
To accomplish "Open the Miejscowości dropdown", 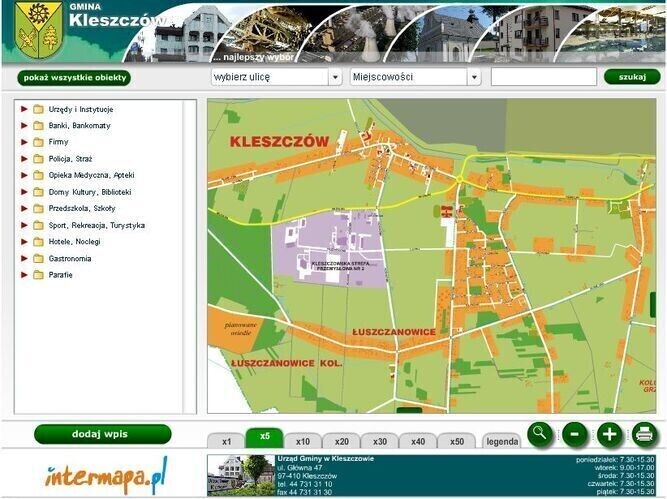I will (x=415, y=77).
